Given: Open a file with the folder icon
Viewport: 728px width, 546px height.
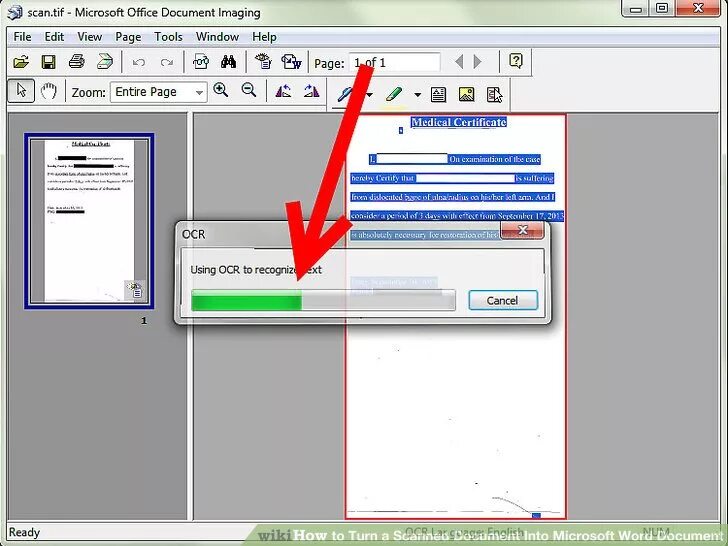Looking at the screenshot, I should click(x=21, y=62).
